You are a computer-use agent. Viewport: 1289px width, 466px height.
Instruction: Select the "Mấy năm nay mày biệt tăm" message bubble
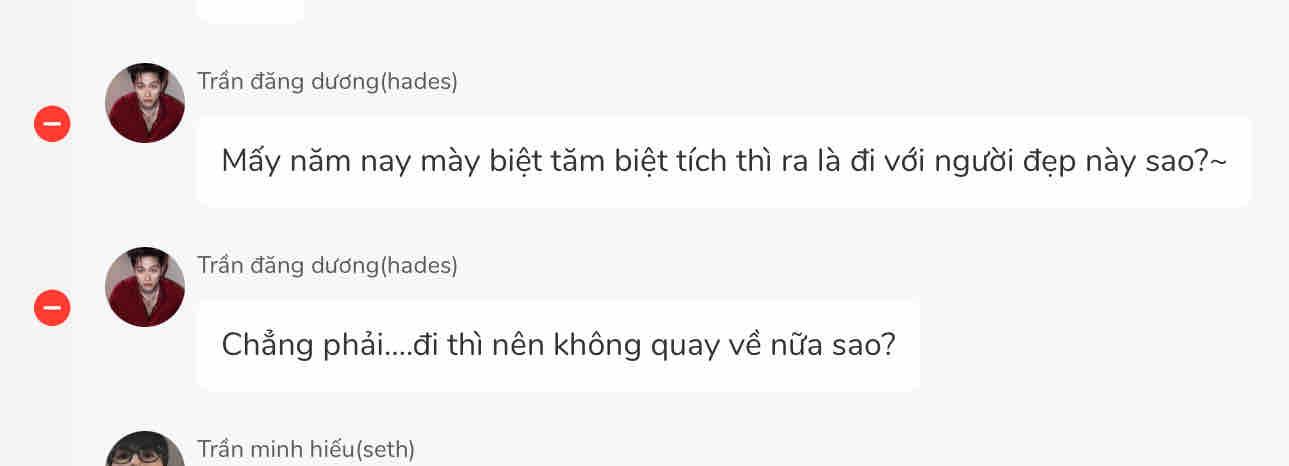723,161
